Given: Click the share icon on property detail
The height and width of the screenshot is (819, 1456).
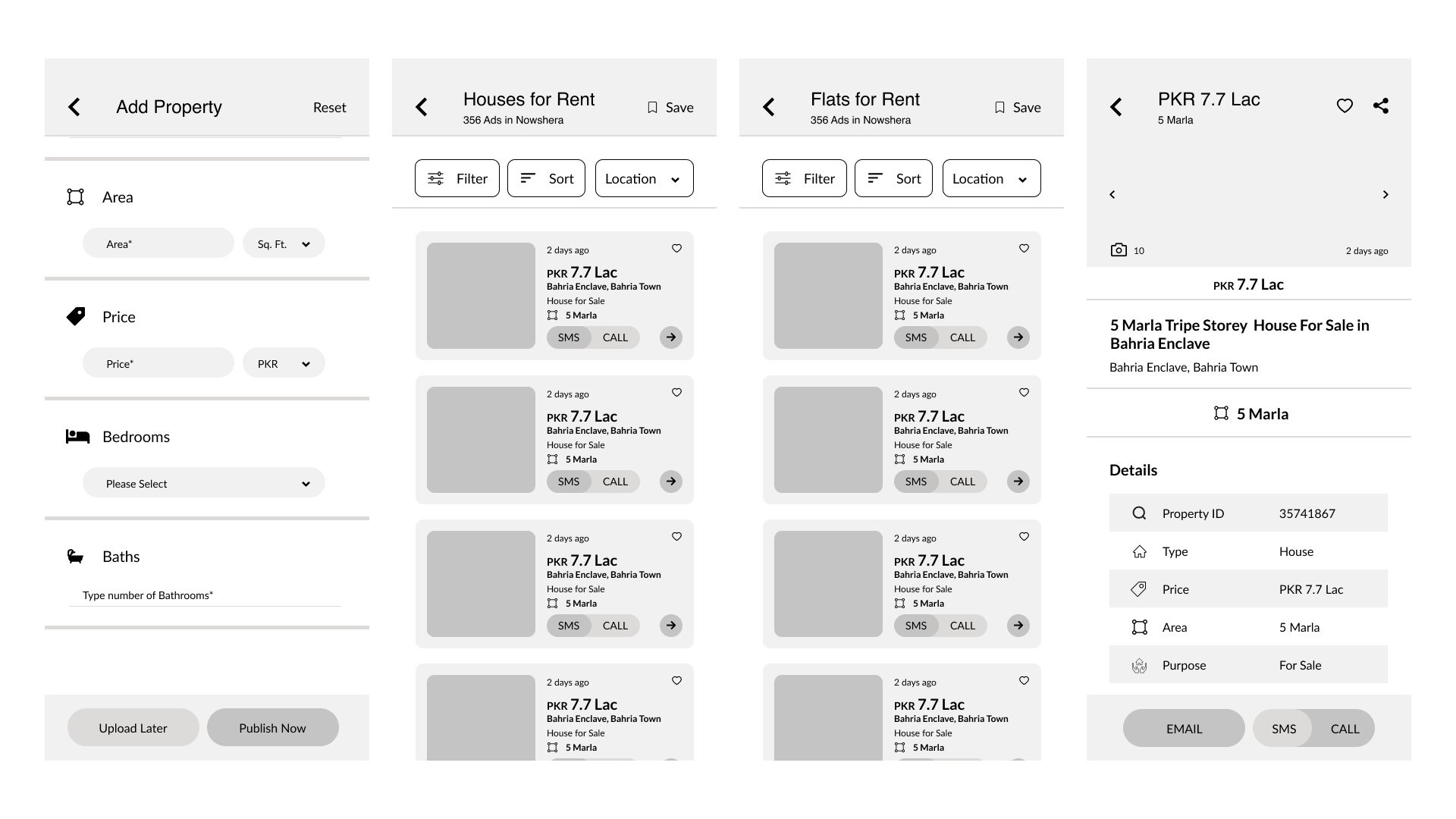Looking at the screenshot, I should point(1381,106).
